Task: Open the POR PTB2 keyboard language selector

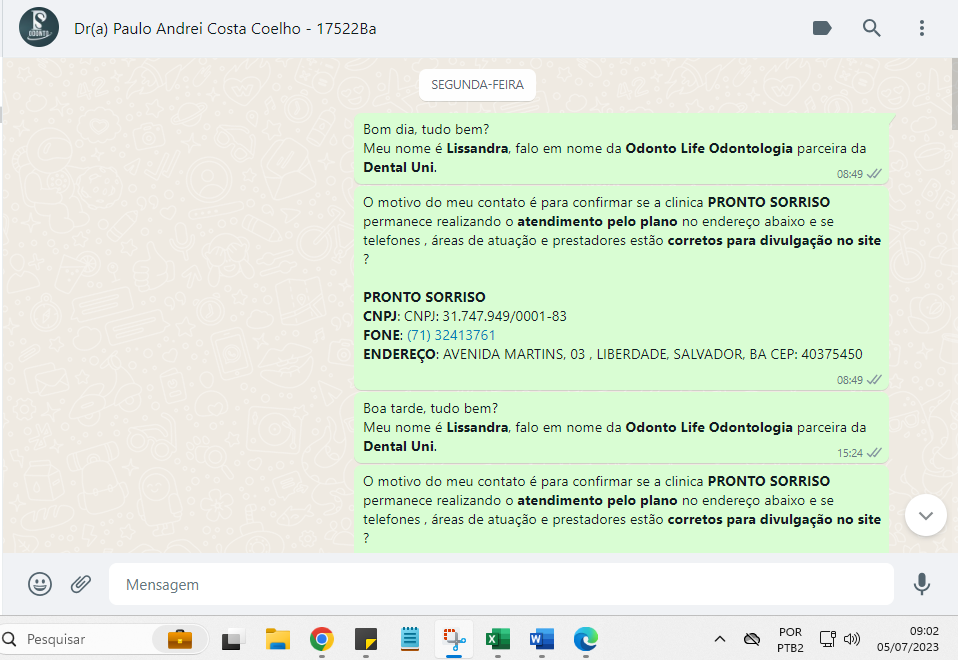Action: click(790, 639)
